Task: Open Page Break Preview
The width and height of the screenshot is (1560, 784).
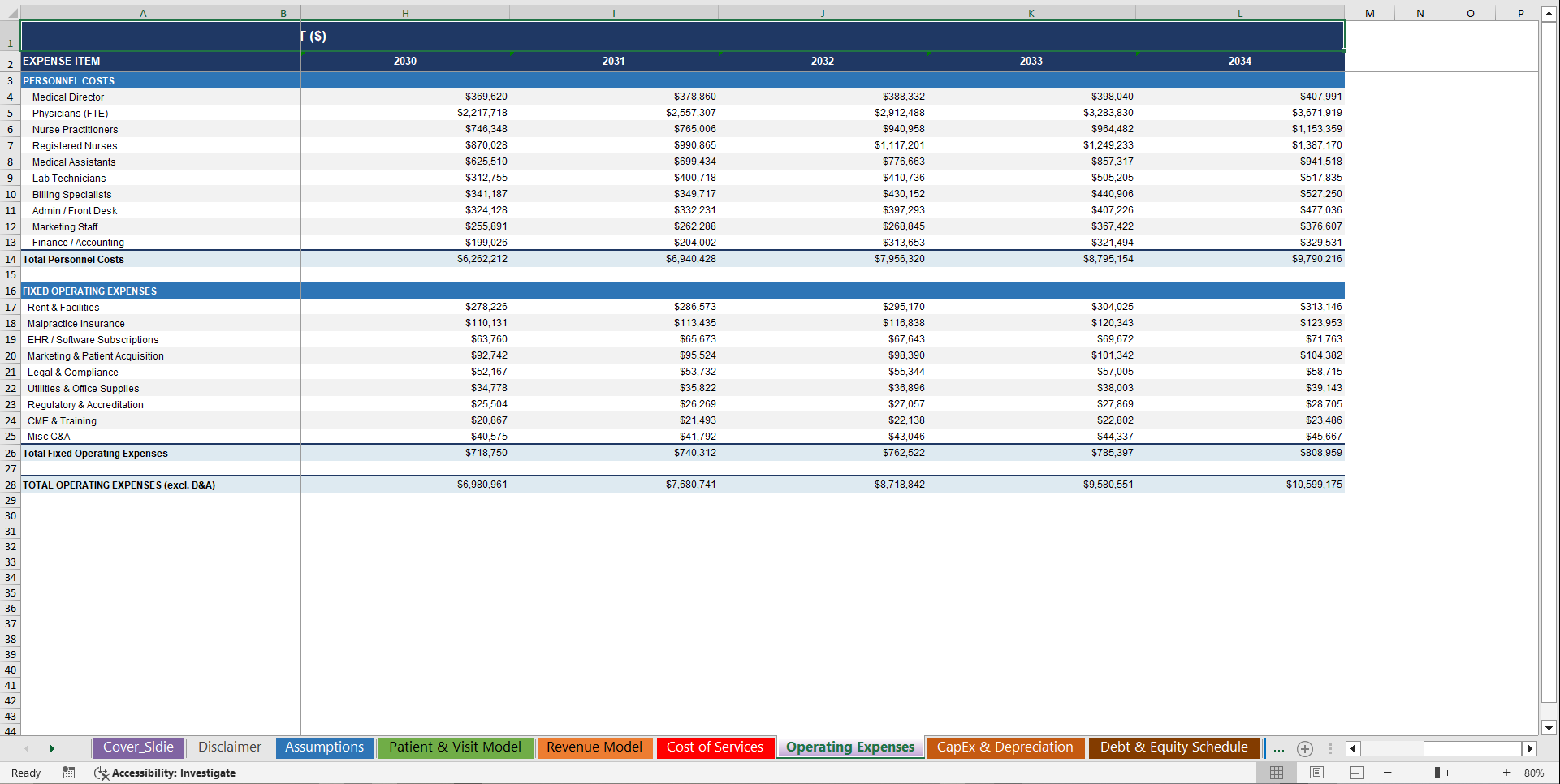Action: pyautogui.click(x=1355, y=773)
